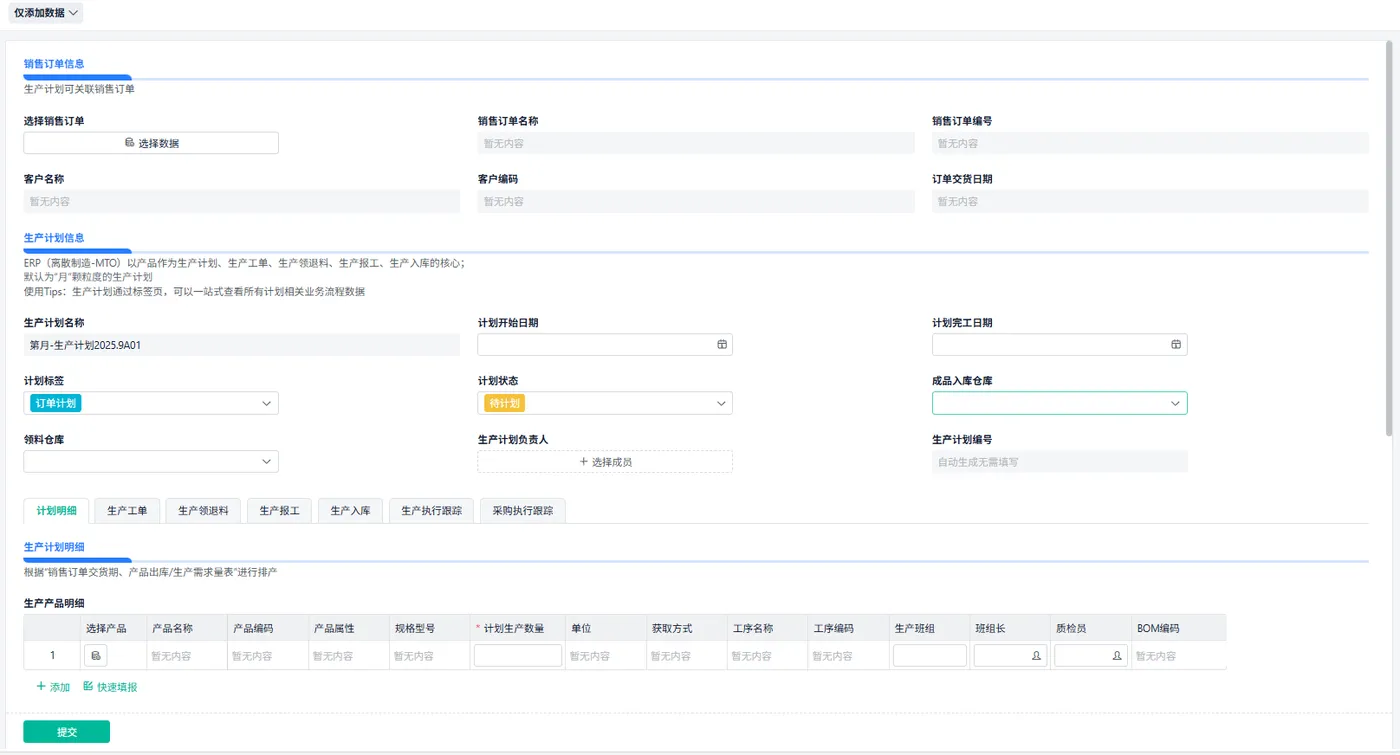This screenshot has width=1400, height=755.
Task: Switch to the 生产执行跟踪 tab
Action: (x=431, y=510)
